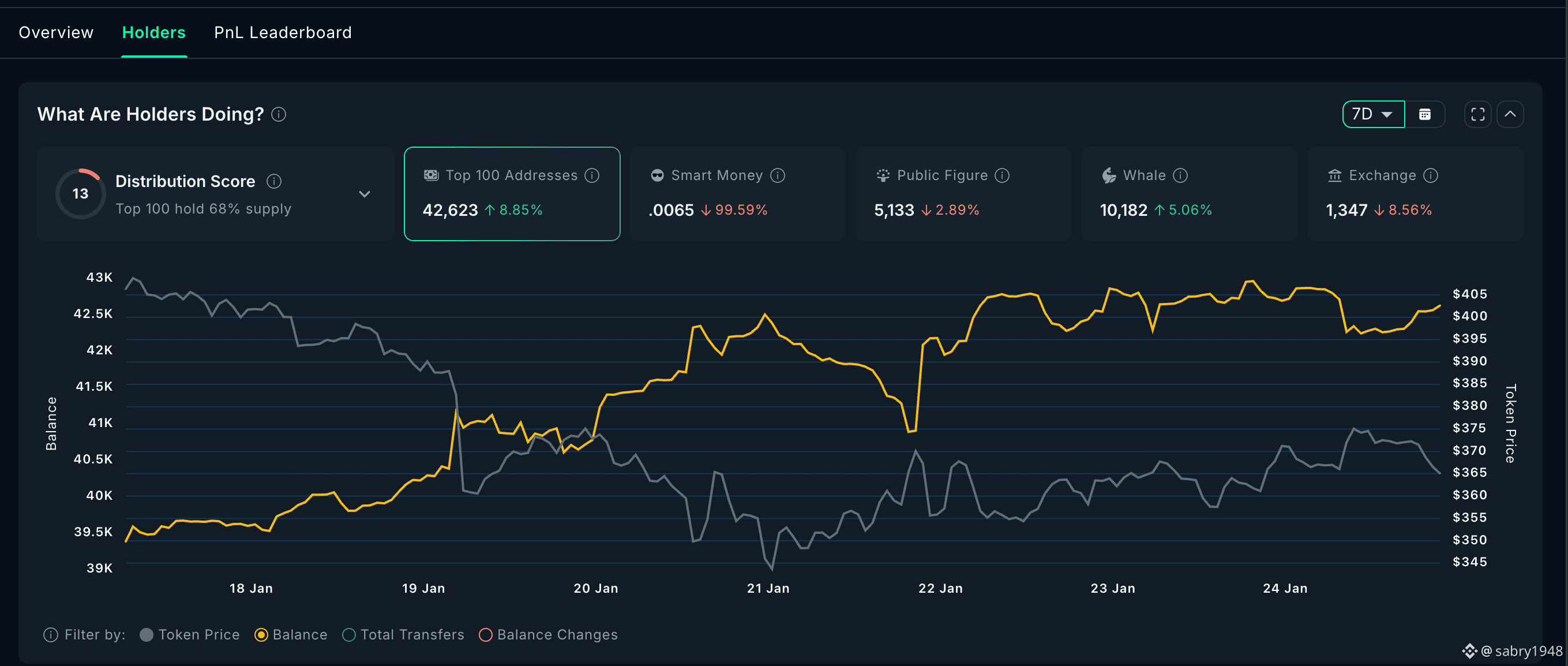
Task: Collapse the What Are Holders Doing panel
Action: (1510, 114)
